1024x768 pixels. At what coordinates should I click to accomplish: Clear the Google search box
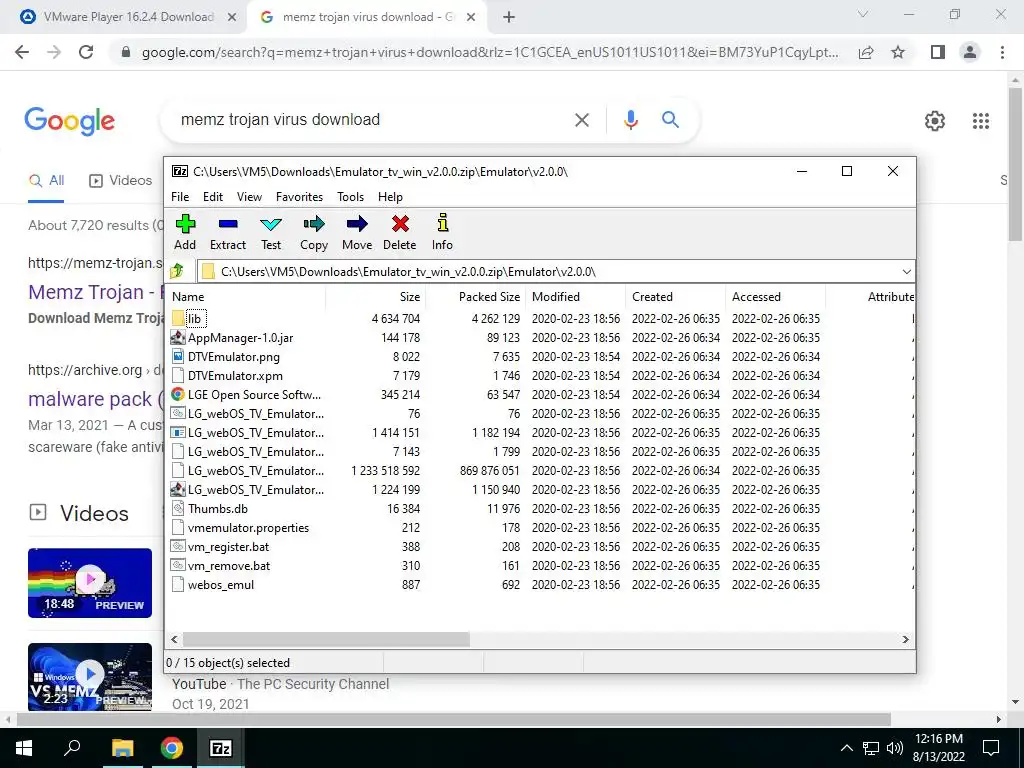pyautogui.click(x=582, y=120)
